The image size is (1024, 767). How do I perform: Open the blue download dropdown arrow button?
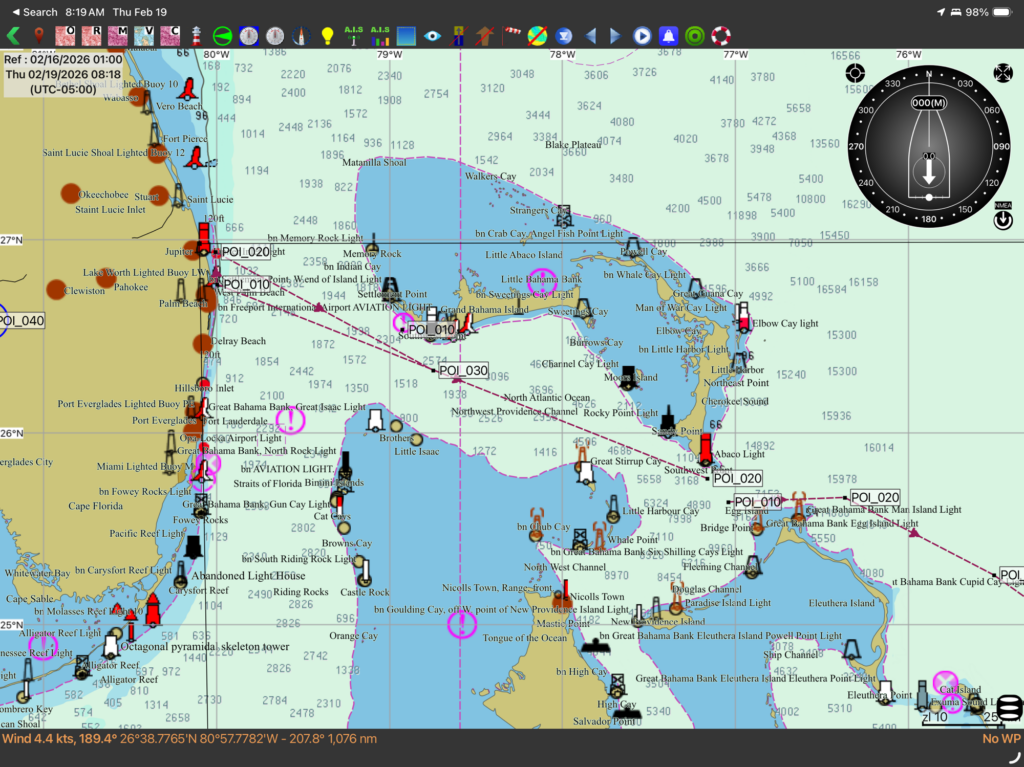(x=563, y=36)
